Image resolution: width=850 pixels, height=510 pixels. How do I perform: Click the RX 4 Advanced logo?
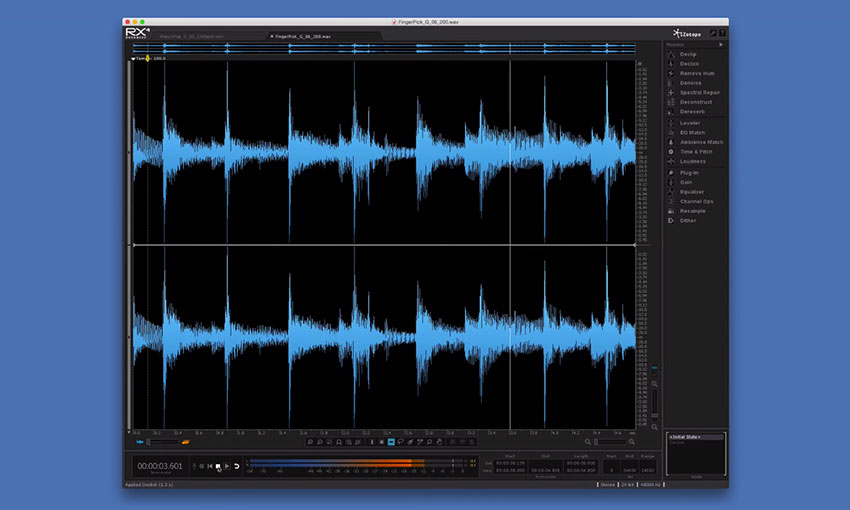coord(138,33)
